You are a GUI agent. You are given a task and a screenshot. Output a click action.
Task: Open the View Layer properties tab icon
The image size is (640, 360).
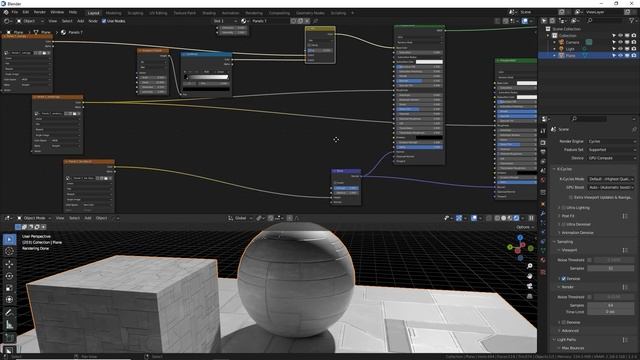543,162
